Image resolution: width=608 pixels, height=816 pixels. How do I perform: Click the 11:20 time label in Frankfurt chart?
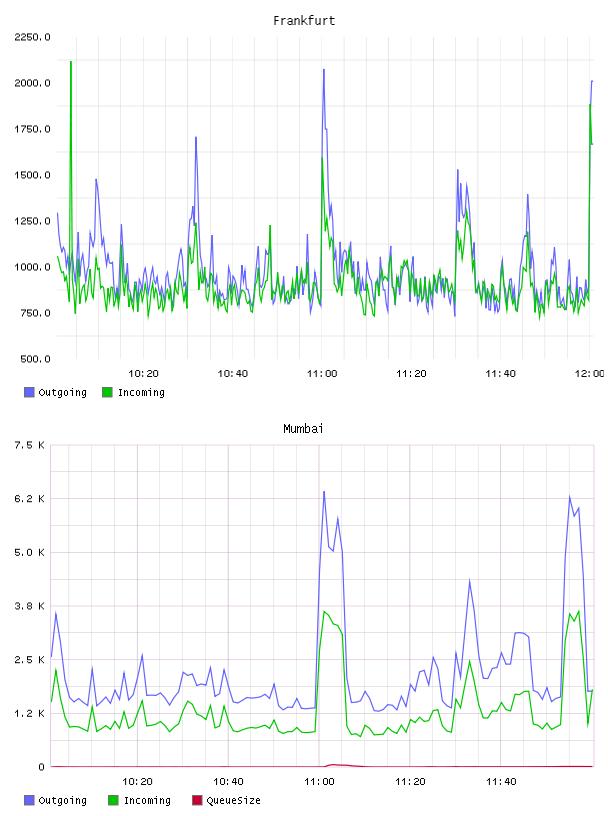(411, 374)
